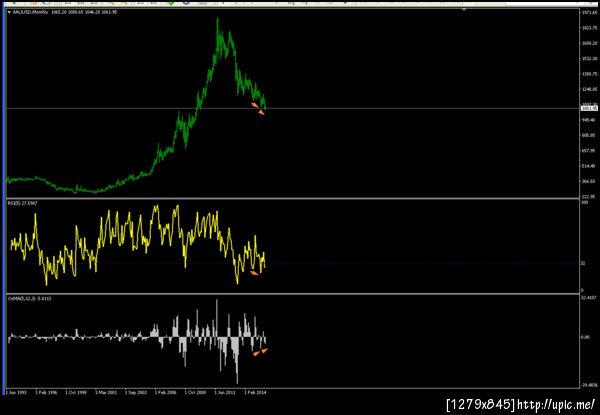This screenshot has width=600, height=415.
Task: Select the green gold price line peak
Action: [x=217, y=20]
